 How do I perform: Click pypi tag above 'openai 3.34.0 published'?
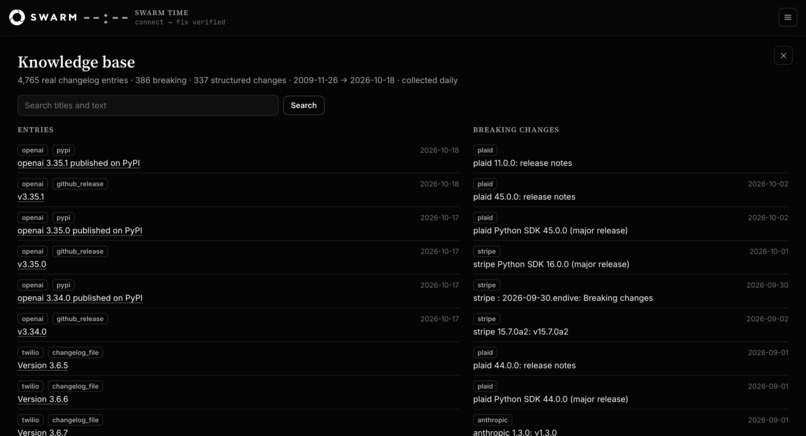(x=63, y=285)
